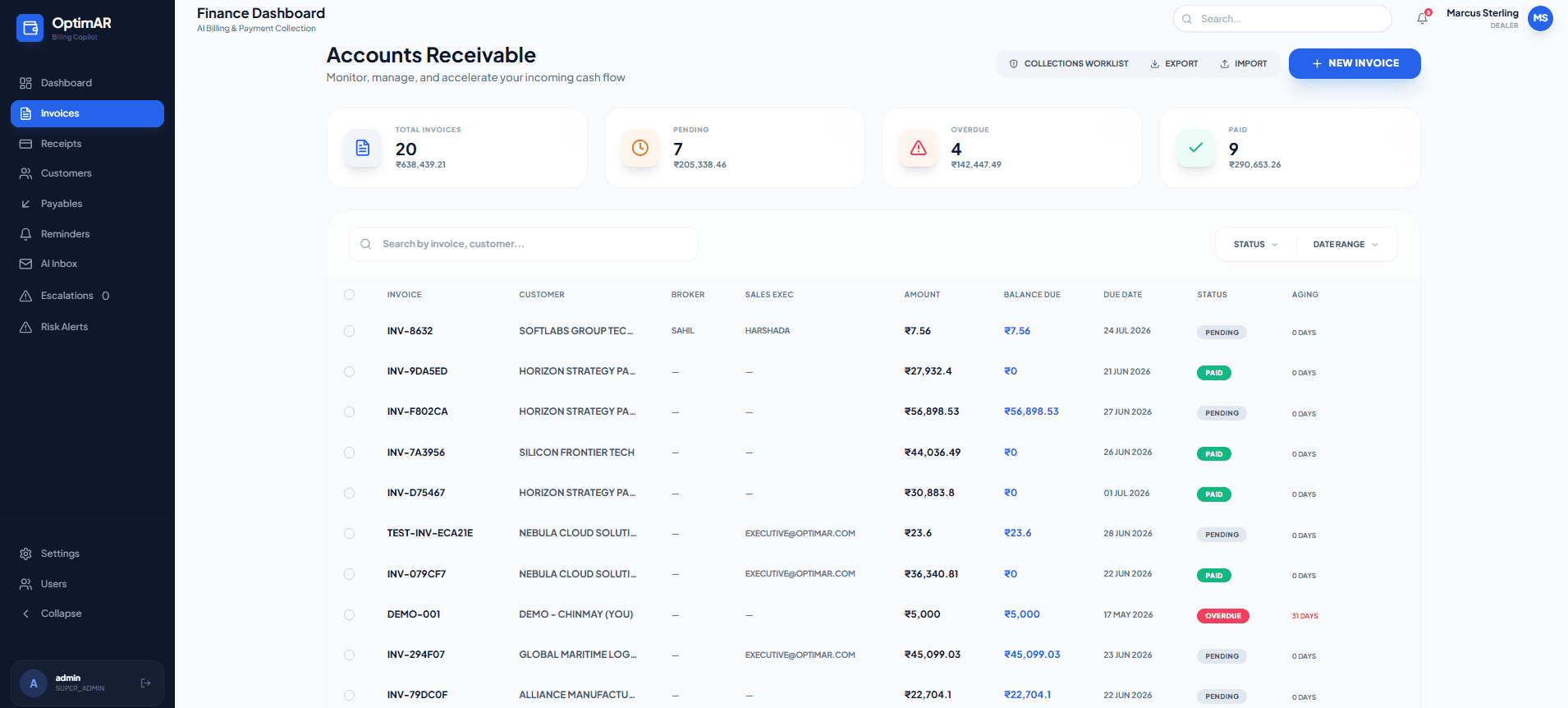Click the Pending clock icon
Image resolution: width=1568 pixels, height=708 pixels.
point(640,148)
